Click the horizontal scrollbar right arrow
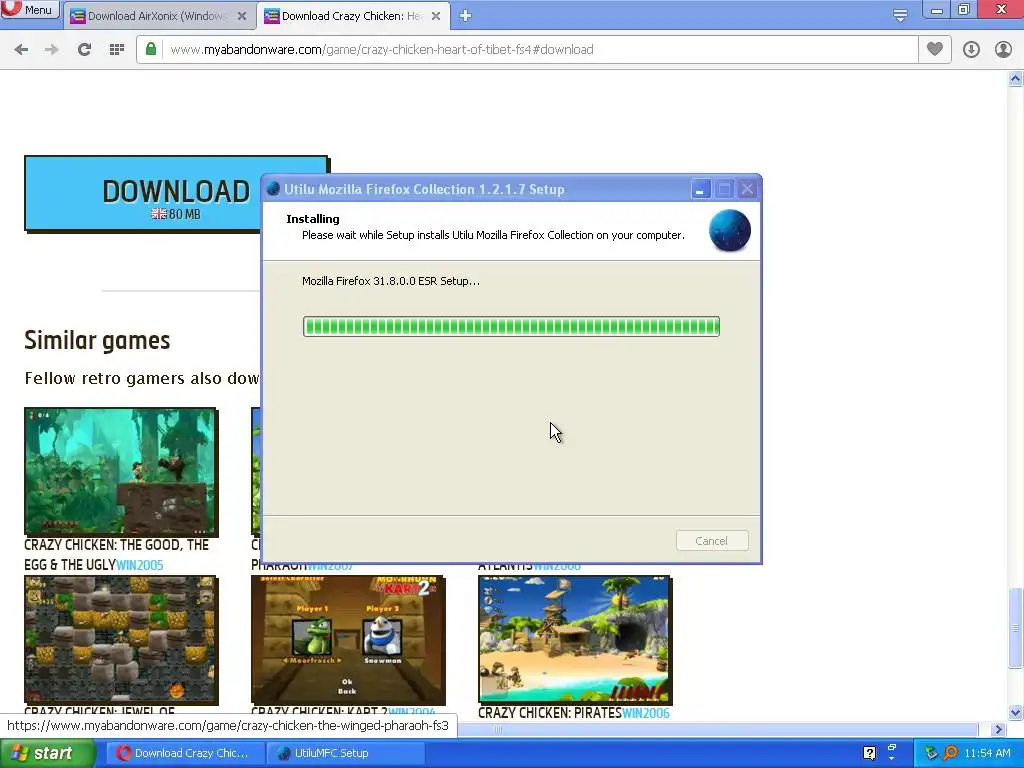 click(998, 729)
